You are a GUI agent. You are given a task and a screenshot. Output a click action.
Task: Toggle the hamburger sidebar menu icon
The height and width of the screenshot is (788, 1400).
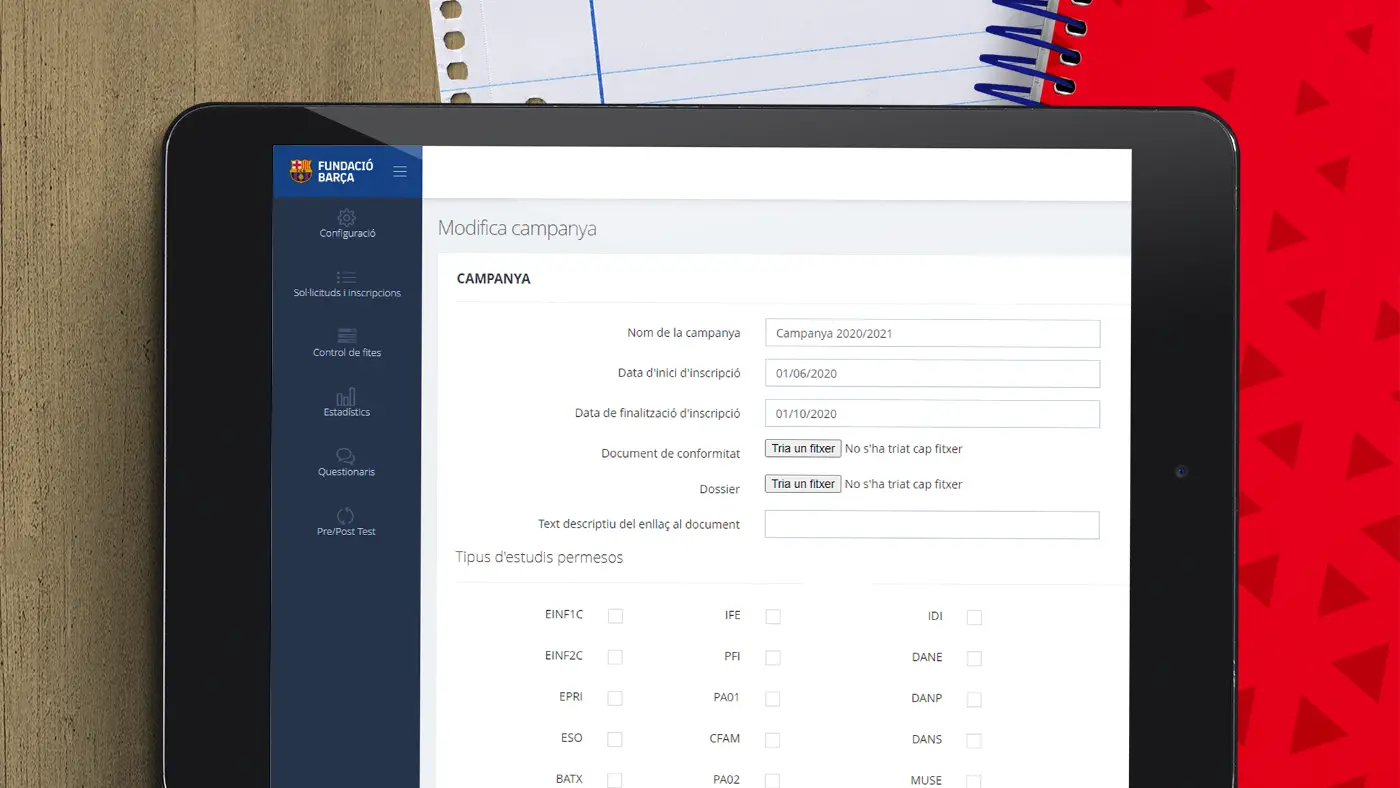(x=400, y=172)
